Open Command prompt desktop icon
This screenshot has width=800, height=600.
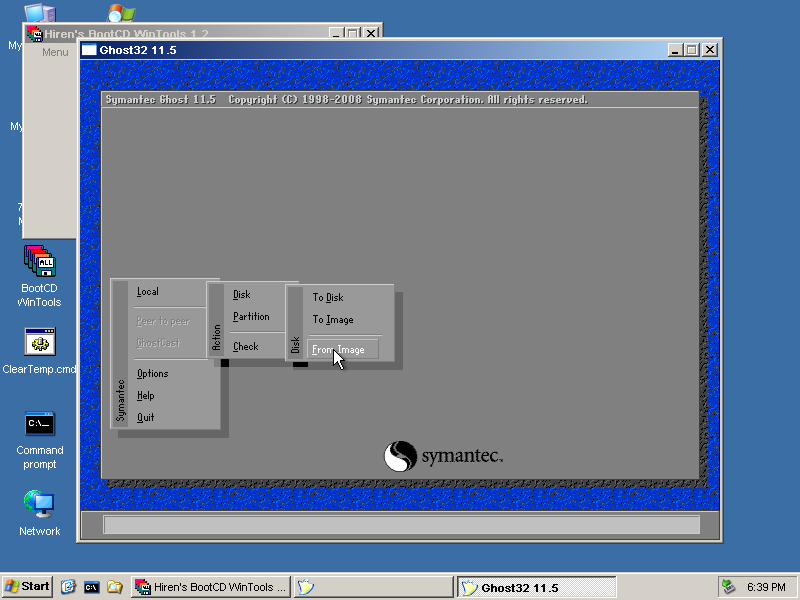click(39, 441)
